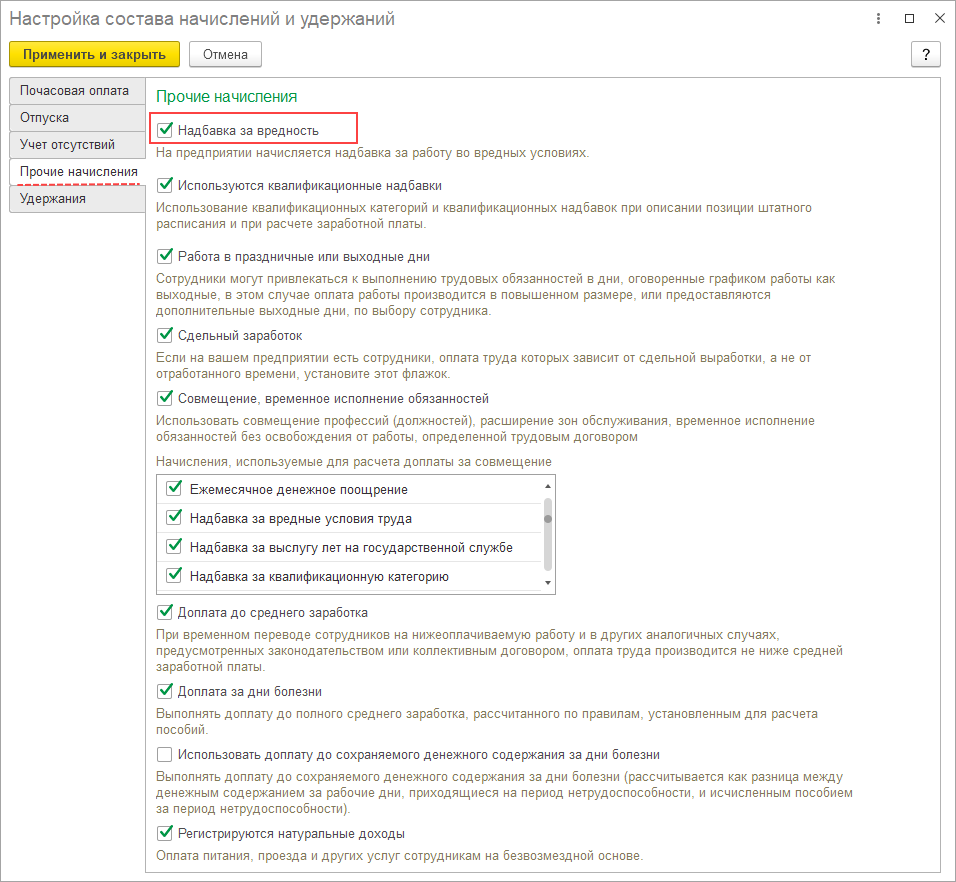Image resolution: width=956 pixels, height=882 pixels.
Task: Select row text Надбавка за квалификационную категорию
Action: tap(319, 577)
